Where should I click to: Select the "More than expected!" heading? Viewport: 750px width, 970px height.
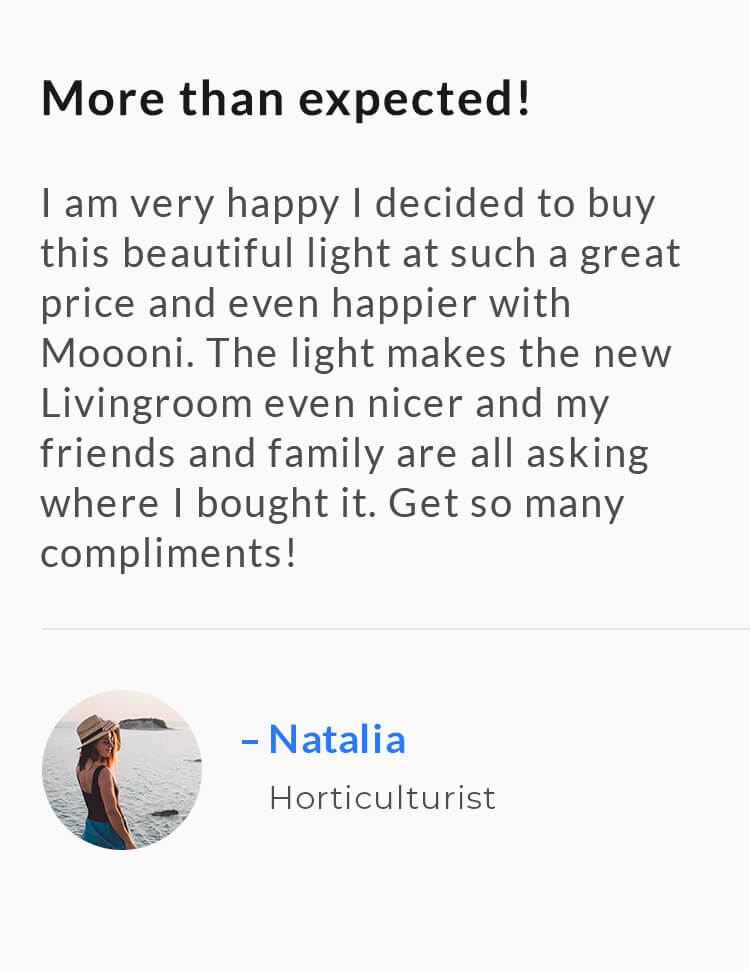(286, 98)
